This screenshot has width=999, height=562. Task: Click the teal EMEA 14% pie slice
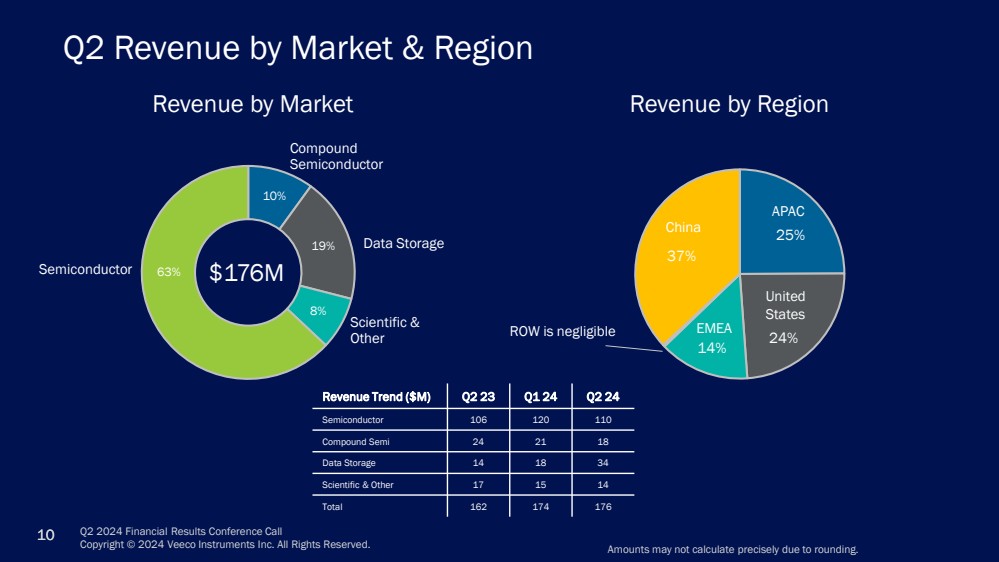tap(713, 344)
